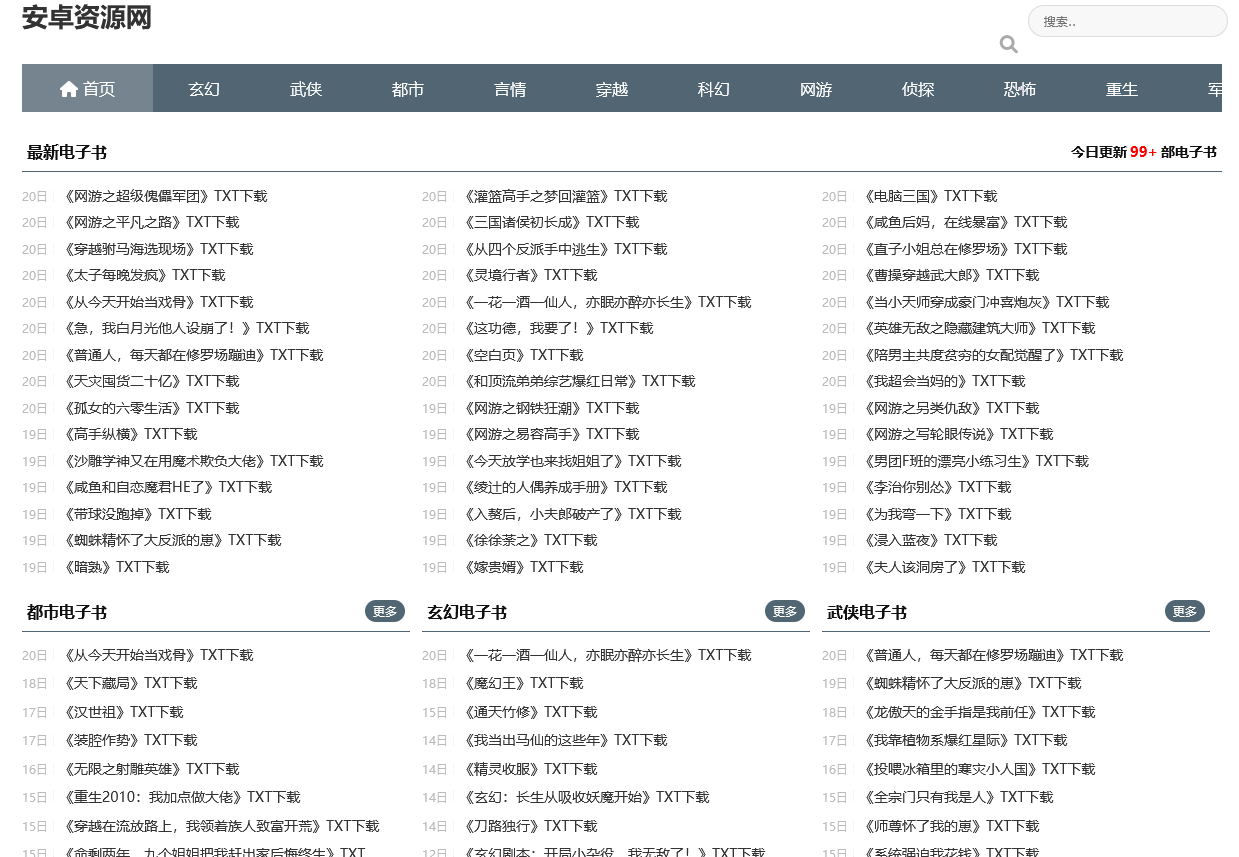Go to the 言情 category
Image resolution: width=1239 pixels, height=857 pixels.
510,89
